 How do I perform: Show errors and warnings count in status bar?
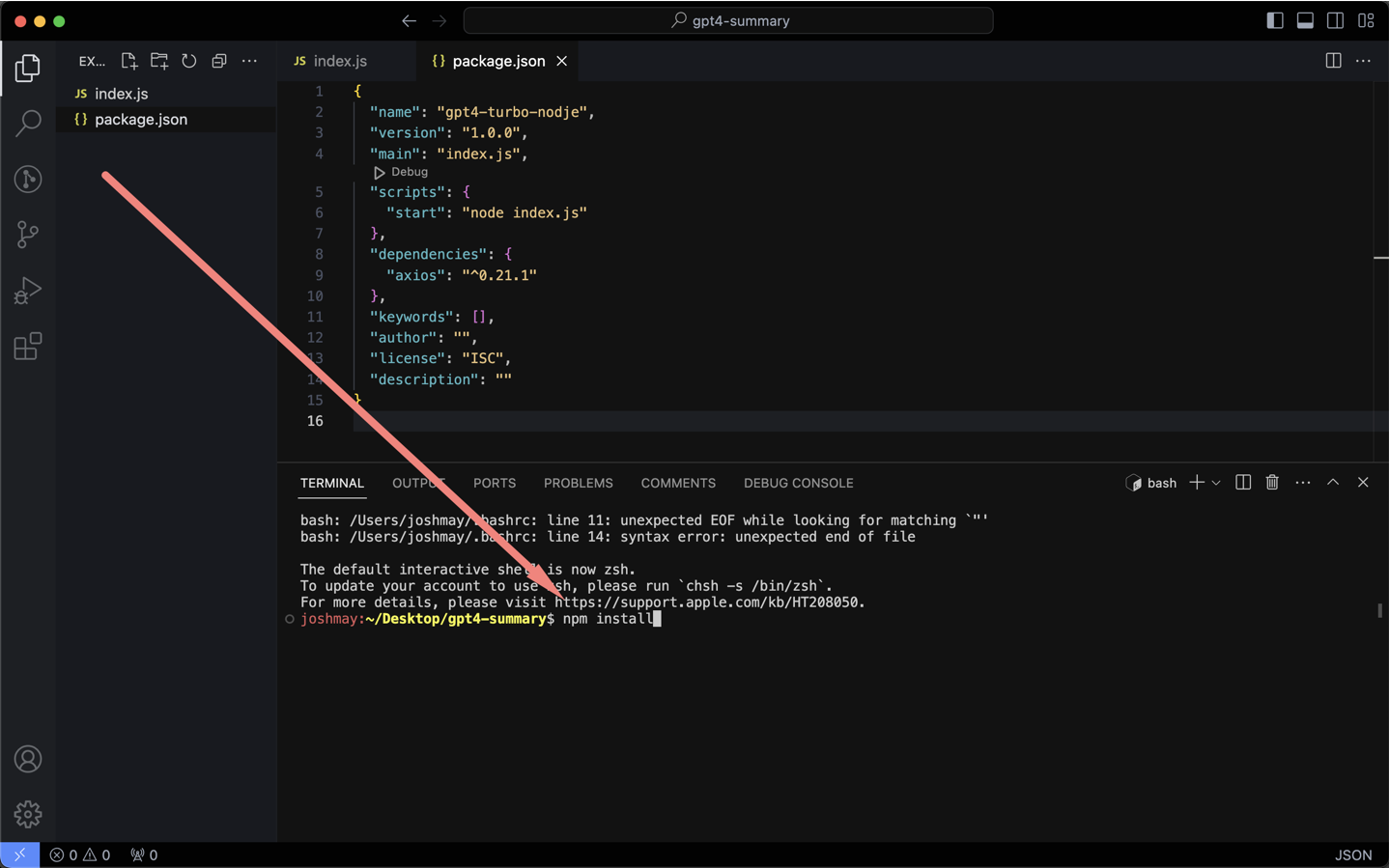tap(80, 854)
